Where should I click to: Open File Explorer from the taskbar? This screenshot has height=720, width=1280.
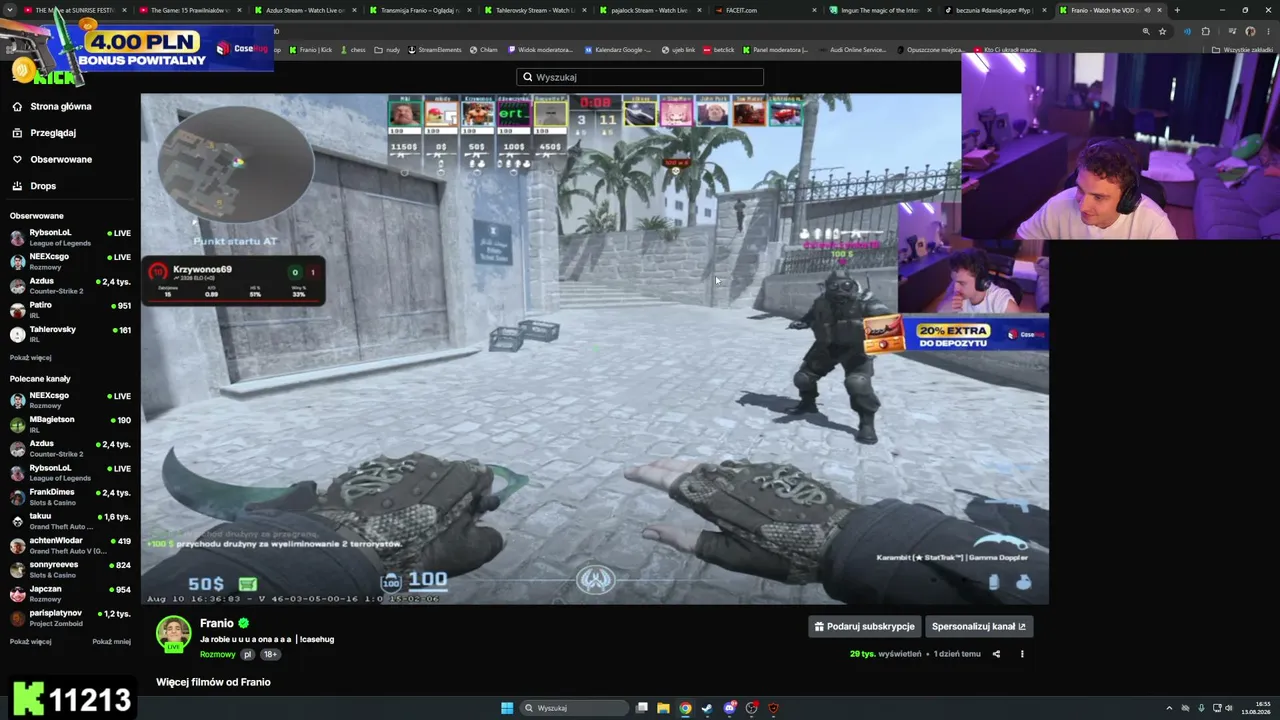tap(663, 708)
